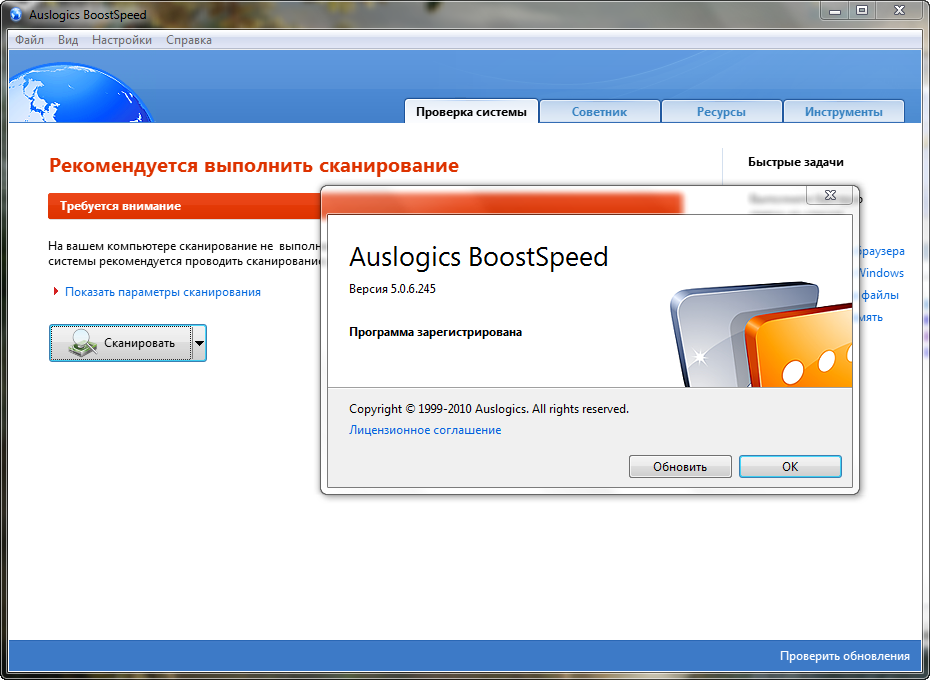Click the Сканировать button
This screenshot has width=930, height=680.
121,343
